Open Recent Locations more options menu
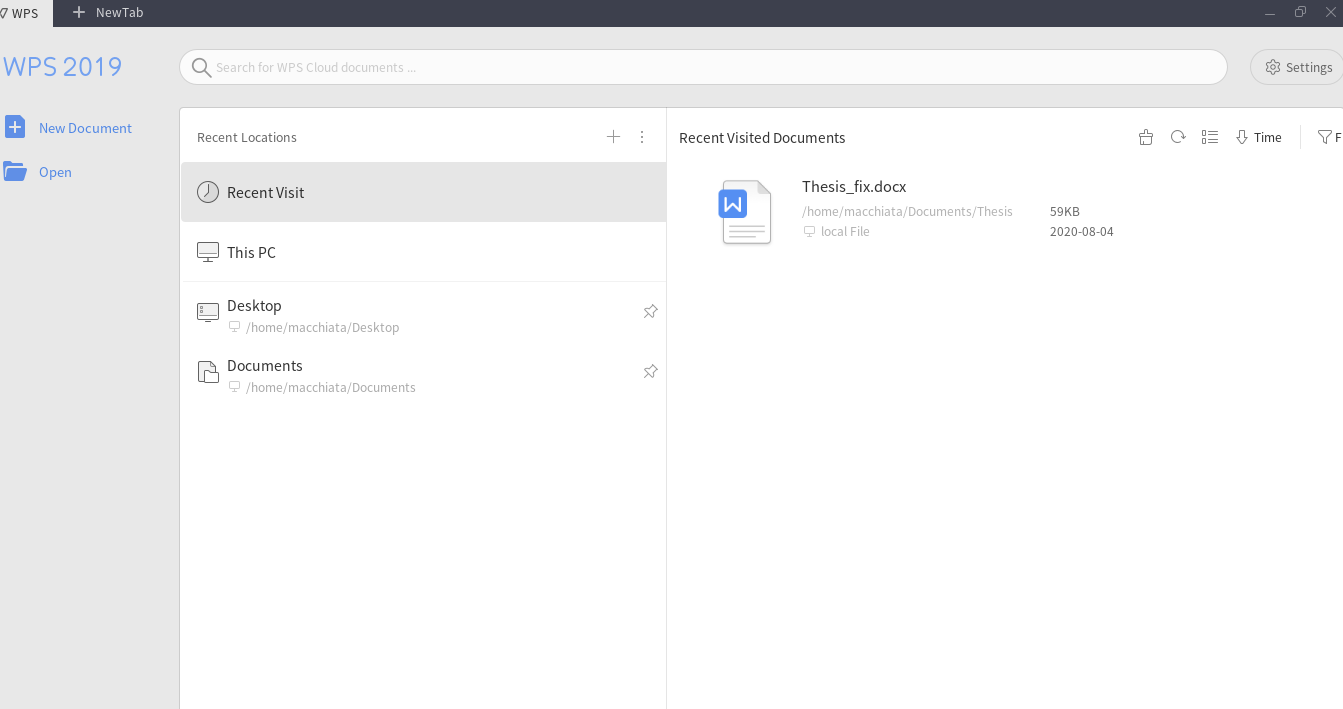Viewport: 1343px width, 709px height. [642, 137]
